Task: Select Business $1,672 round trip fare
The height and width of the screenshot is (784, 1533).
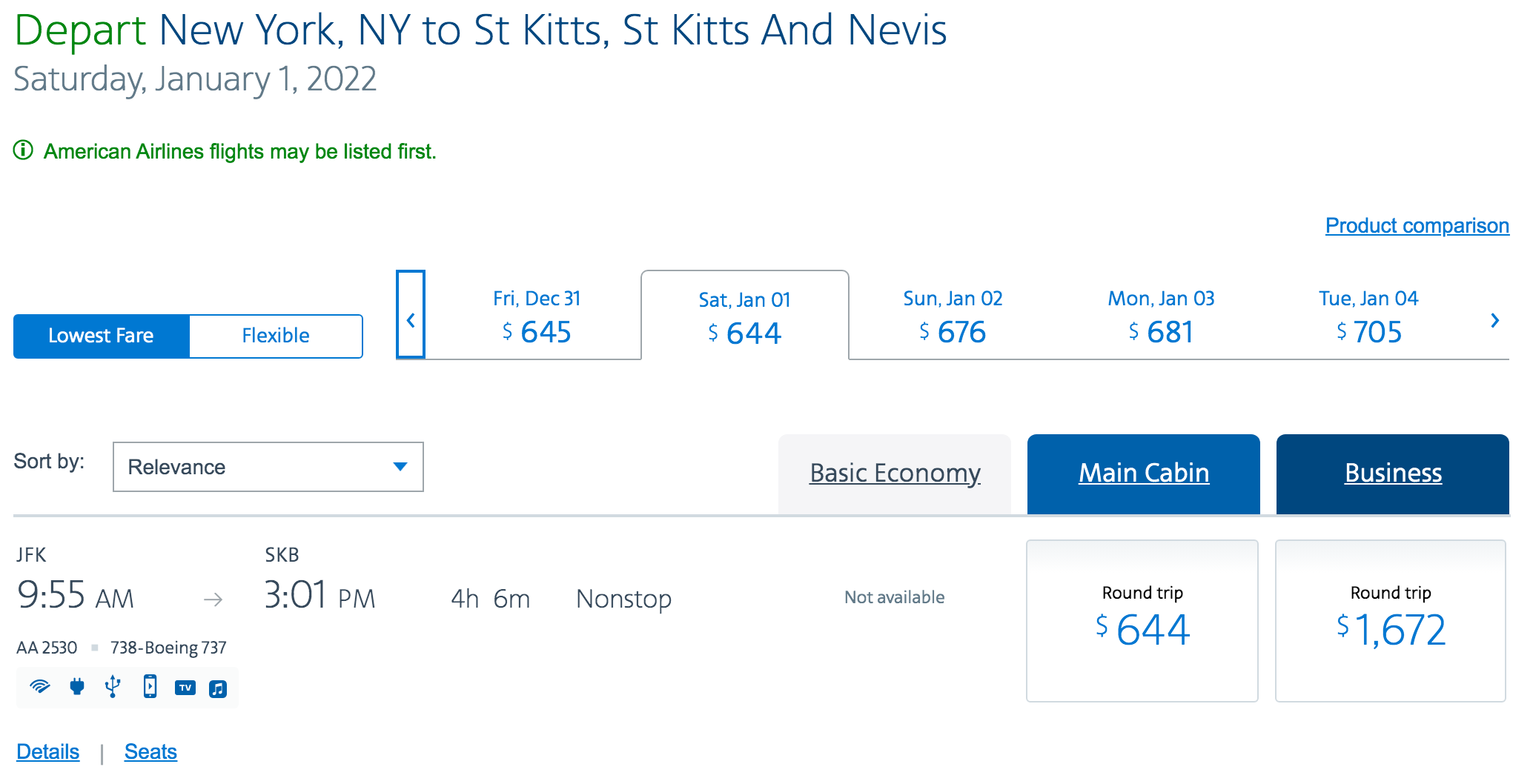Action: pos(1391,621)
